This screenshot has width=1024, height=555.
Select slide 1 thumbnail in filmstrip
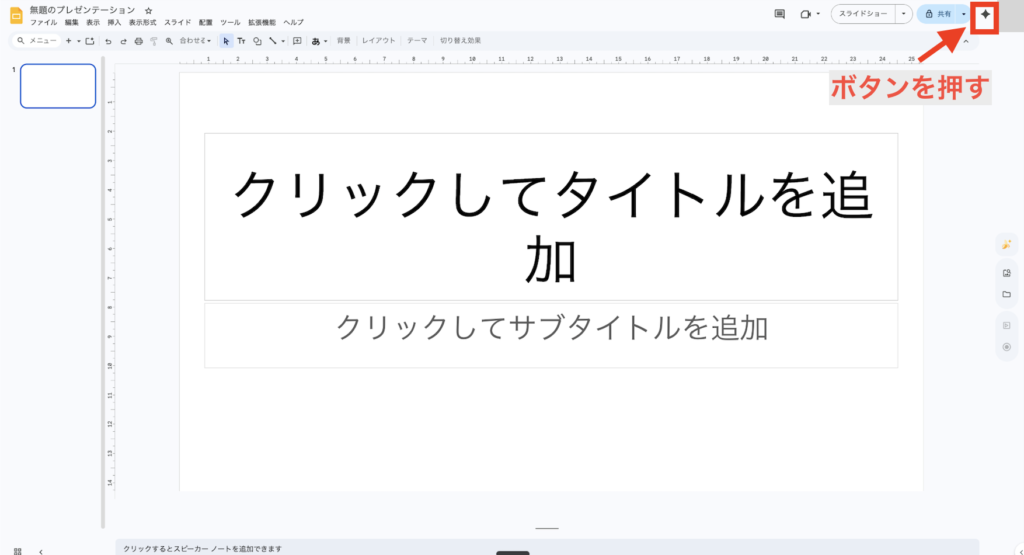(58, 86)
